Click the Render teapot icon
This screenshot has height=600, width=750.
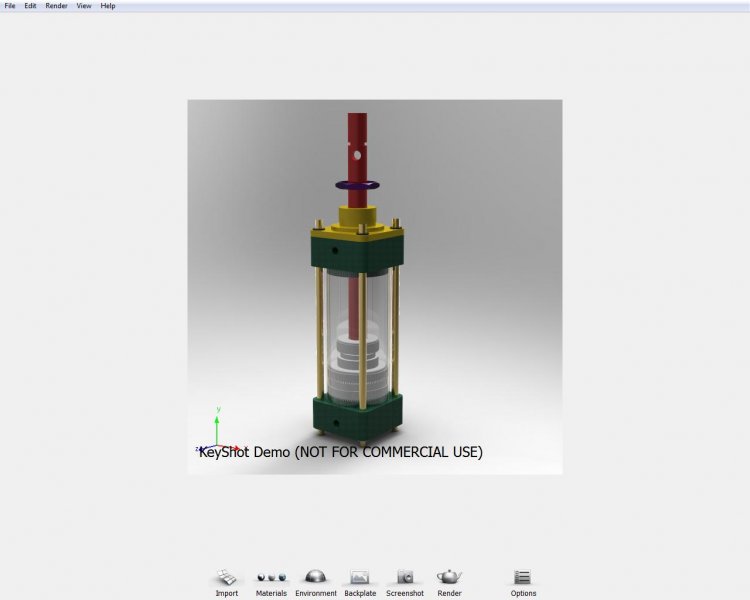coord(449,577)
